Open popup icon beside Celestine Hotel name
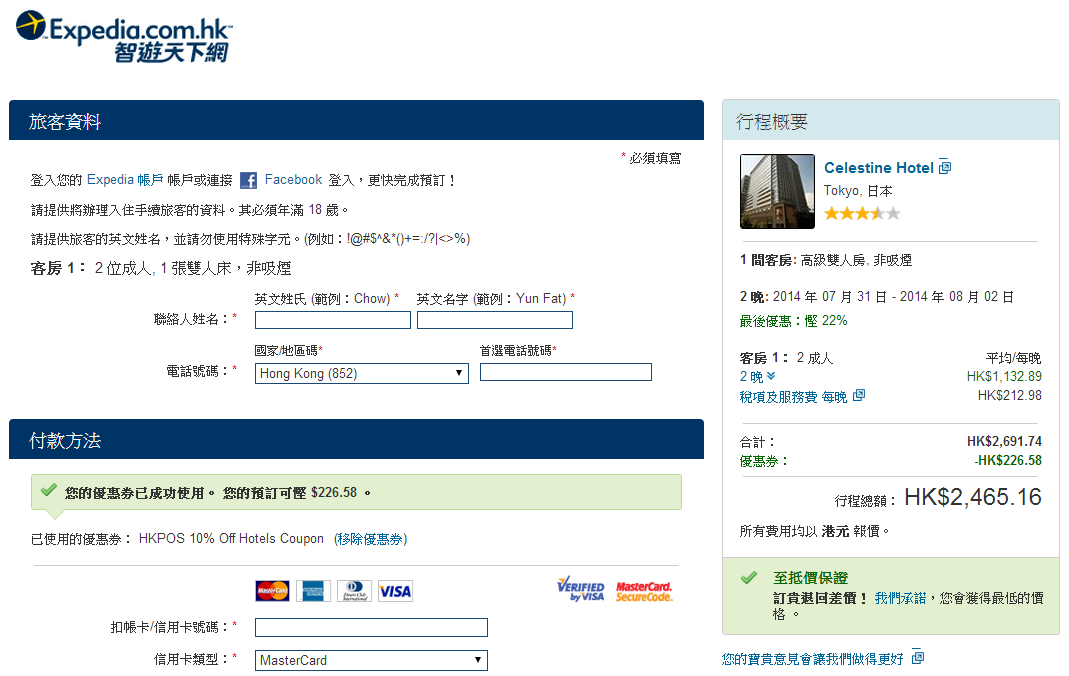Viewport: 1069px width, 676px height. pos(945,168)
